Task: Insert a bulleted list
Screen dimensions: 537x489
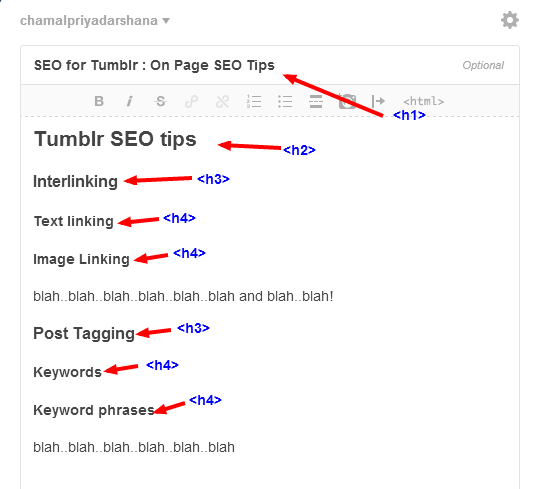Action: (x=285, y=101)
